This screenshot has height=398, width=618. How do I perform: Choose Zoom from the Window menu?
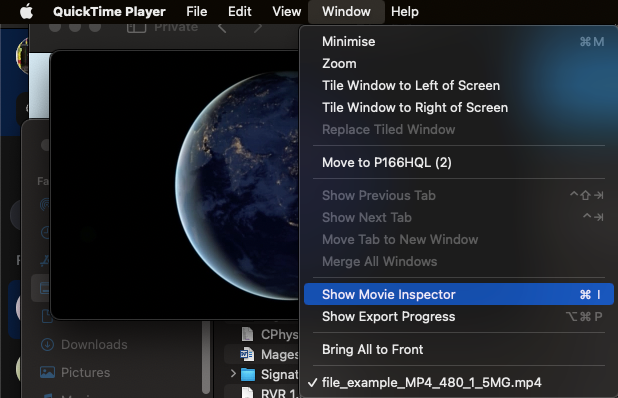click(x=459, y=63)
